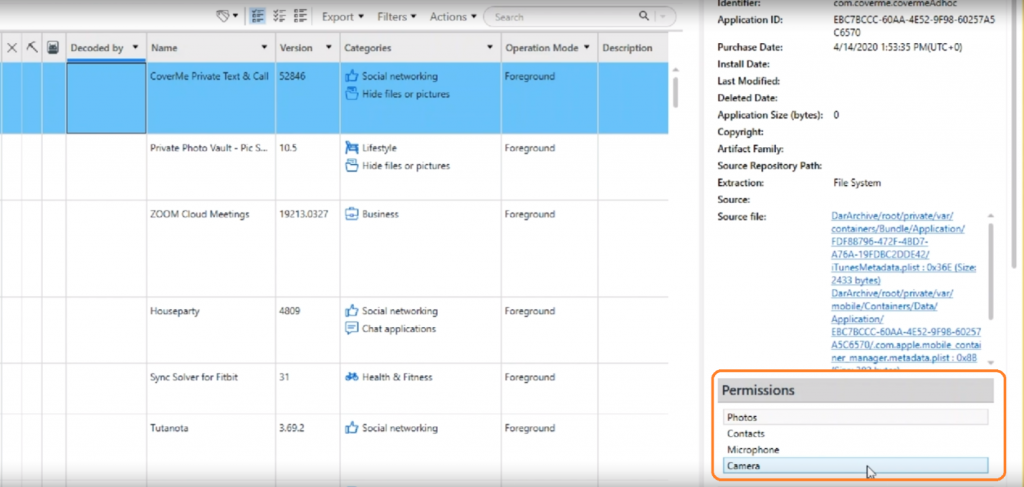Click Hide files icon in CoverMe row
Image resolution: width=1024 pixels, height=487 pixels.
pos(352,94)
